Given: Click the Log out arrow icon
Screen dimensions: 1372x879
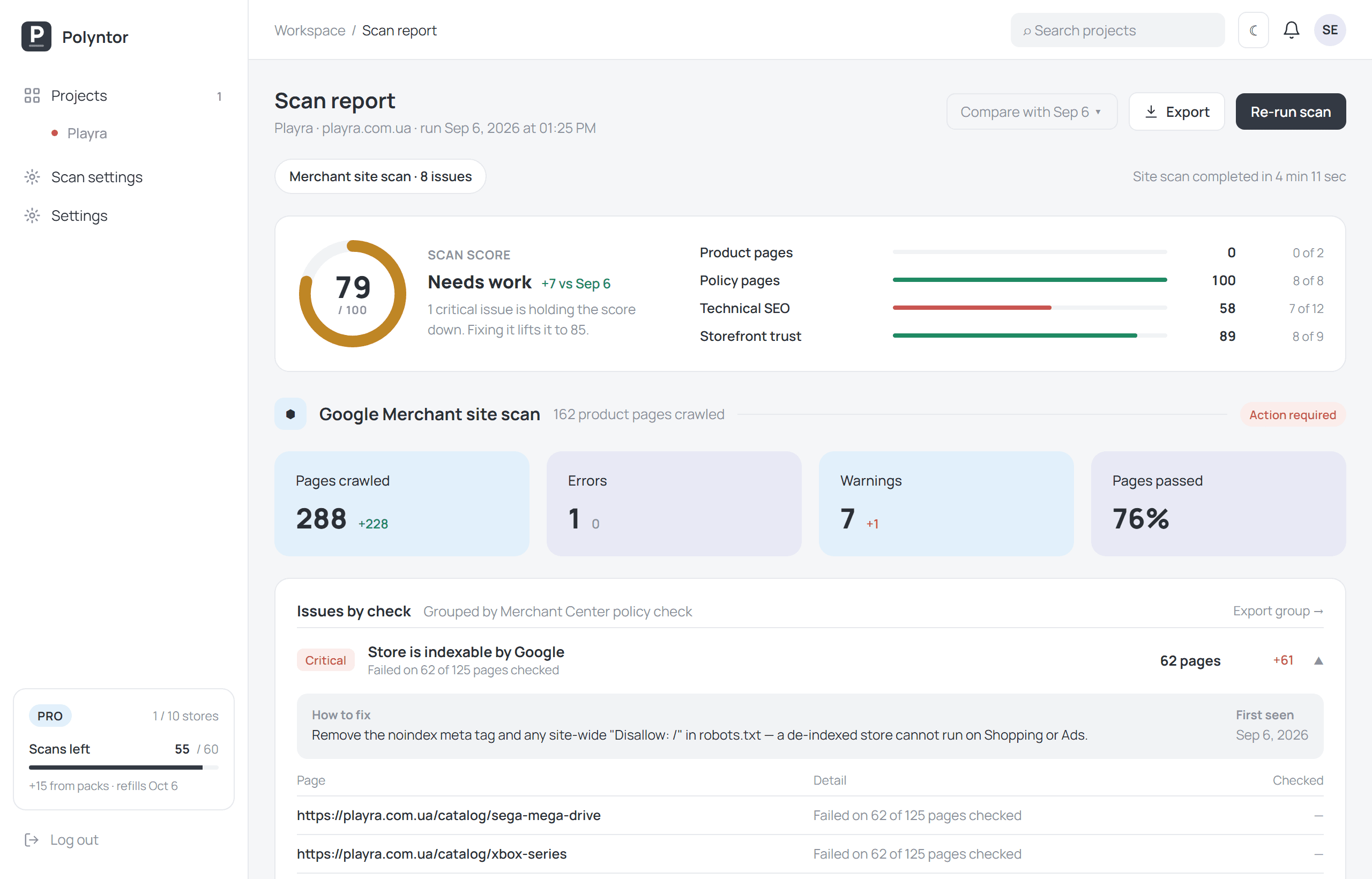Looking at the screenshot, I should pos(32,840).
